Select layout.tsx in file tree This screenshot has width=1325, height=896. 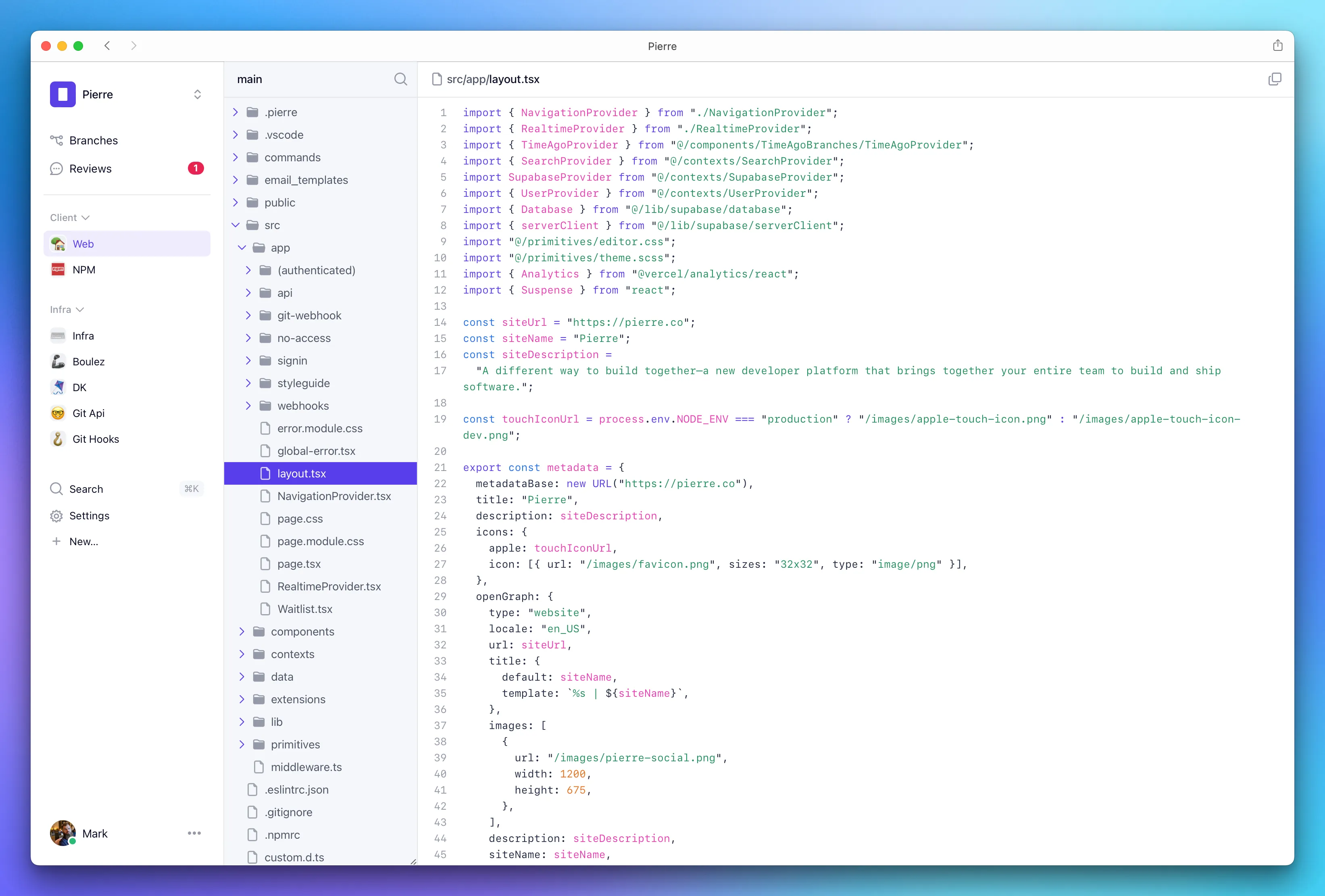point(321,473)
